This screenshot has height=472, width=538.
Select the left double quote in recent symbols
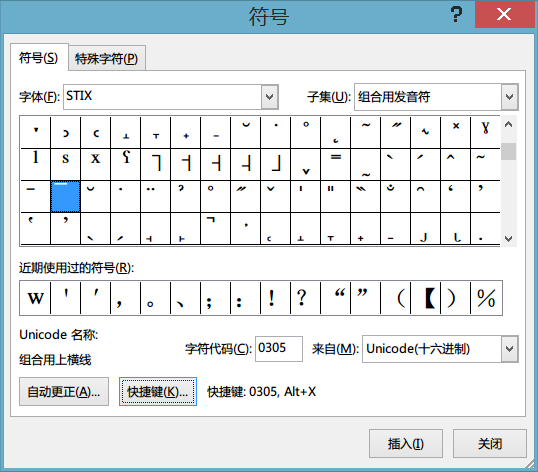336,298
